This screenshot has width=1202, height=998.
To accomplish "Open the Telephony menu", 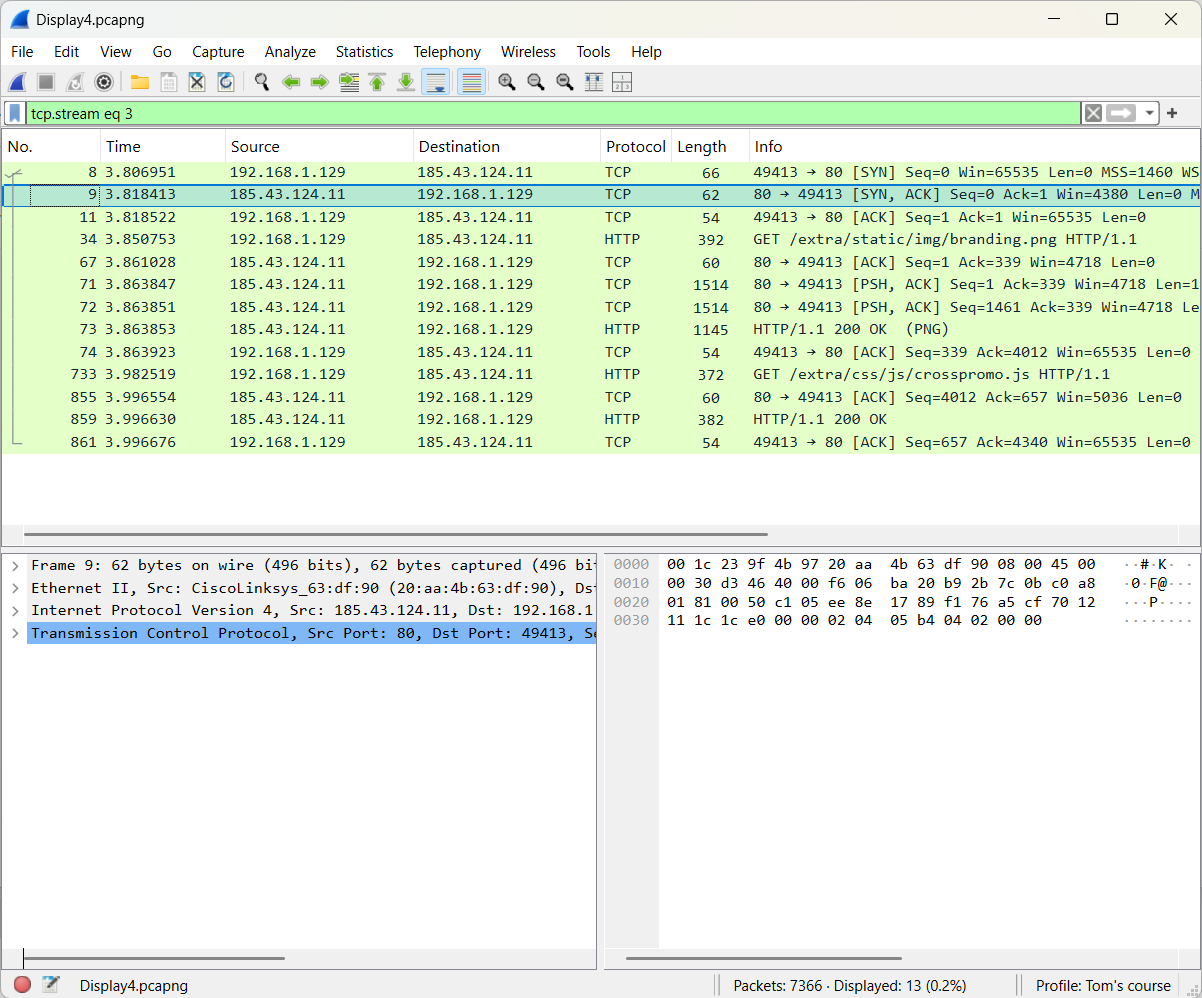I will (447, 52).
